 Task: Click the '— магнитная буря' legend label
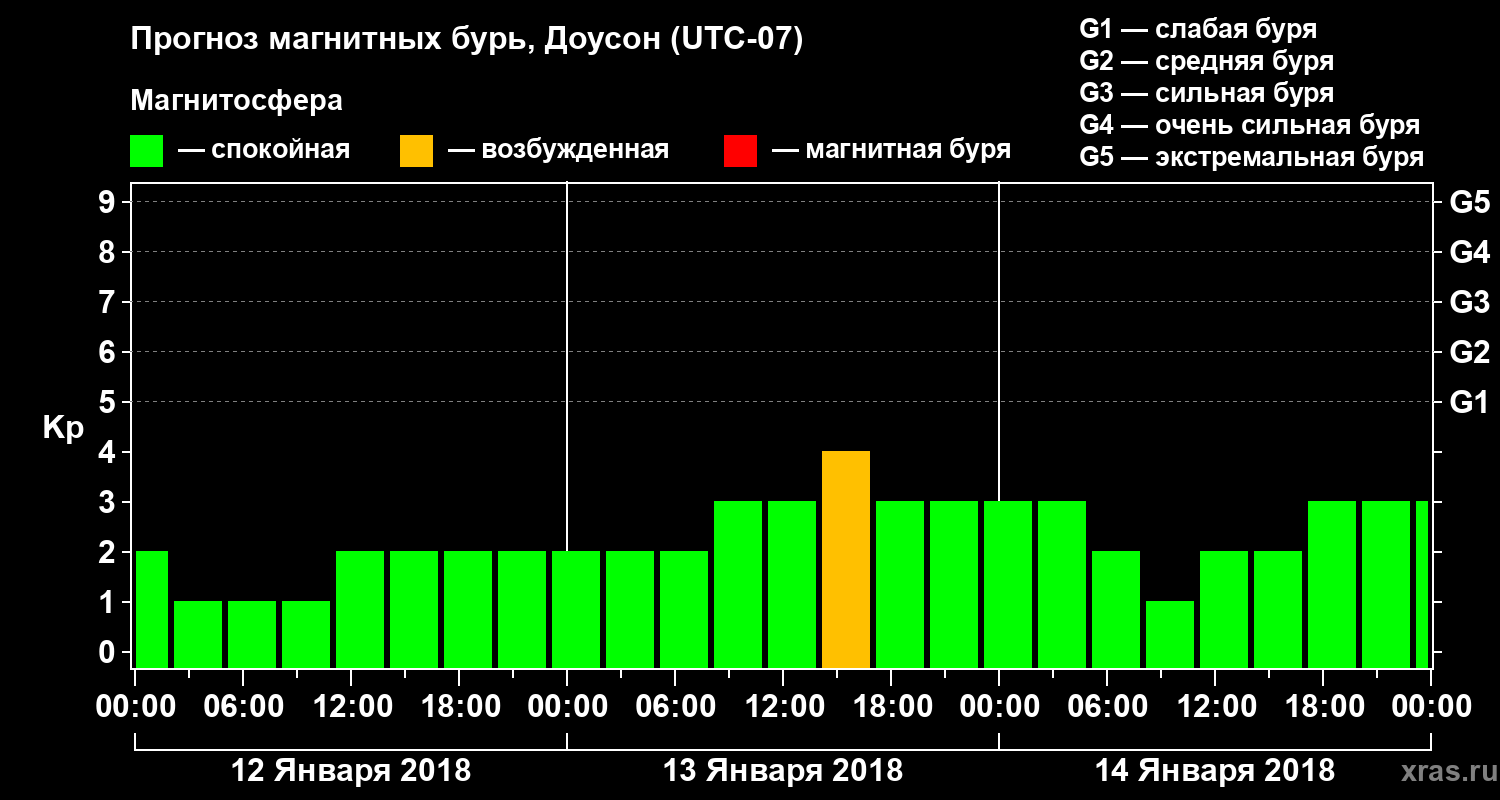(891, 150)
